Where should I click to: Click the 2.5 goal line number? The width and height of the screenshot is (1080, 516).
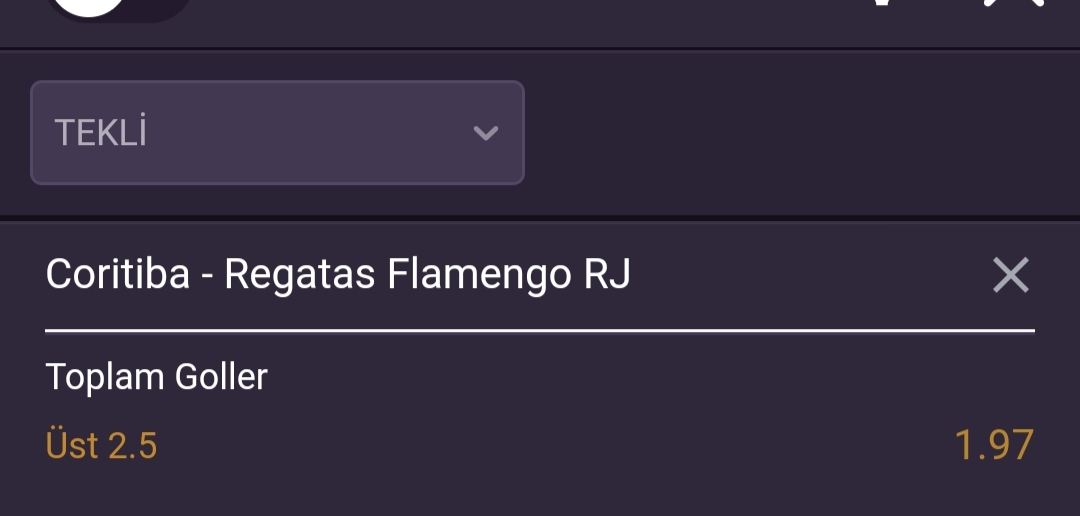pyautogui.click(x=133, y=445)
